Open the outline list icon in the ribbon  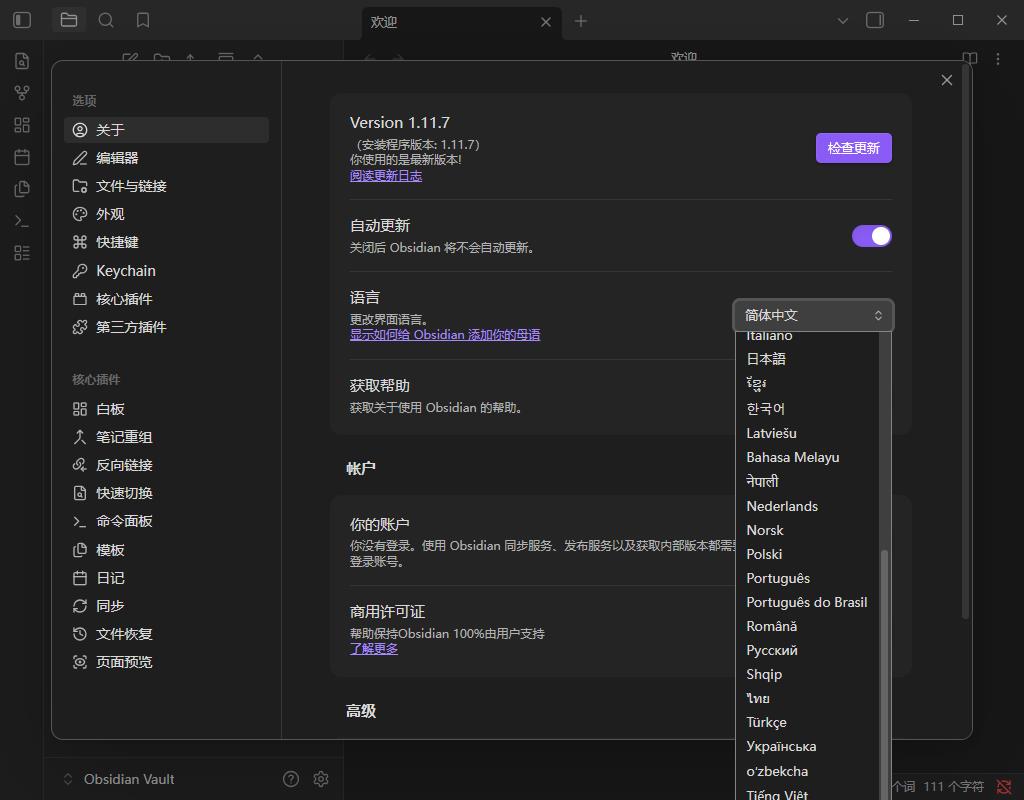point(21,252)
